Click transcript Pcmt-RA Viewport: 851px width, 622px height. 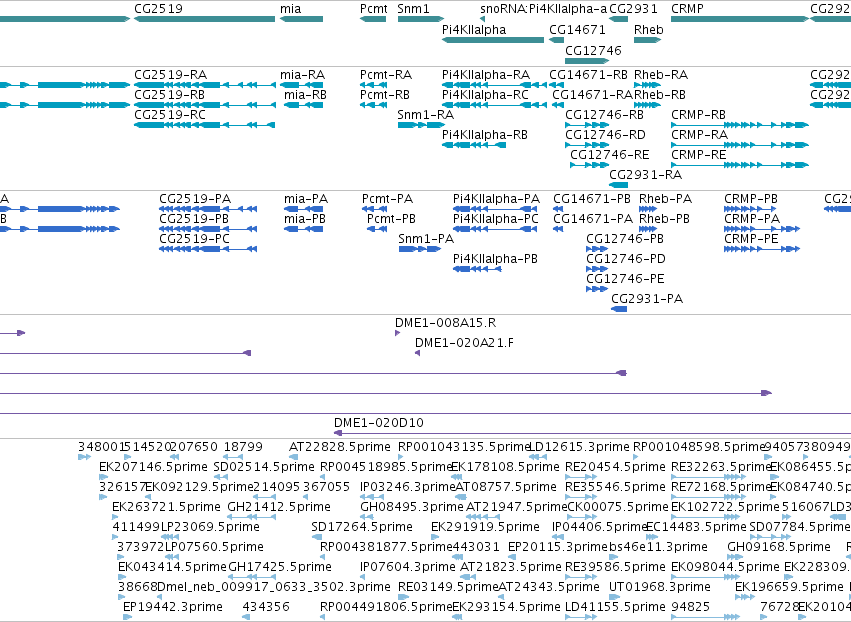pos(373,85)
